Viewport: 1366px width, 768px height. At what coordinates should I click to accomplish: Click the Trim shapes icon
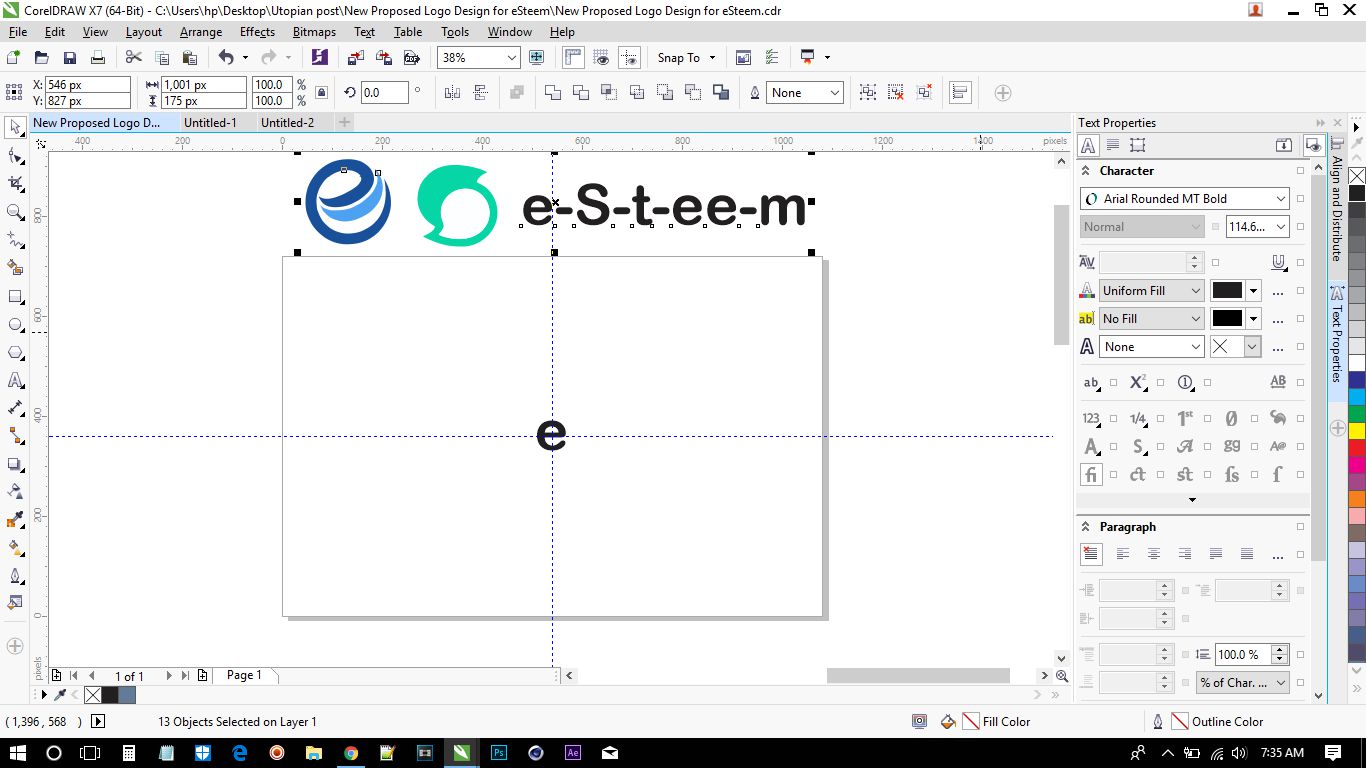(580, 93)
